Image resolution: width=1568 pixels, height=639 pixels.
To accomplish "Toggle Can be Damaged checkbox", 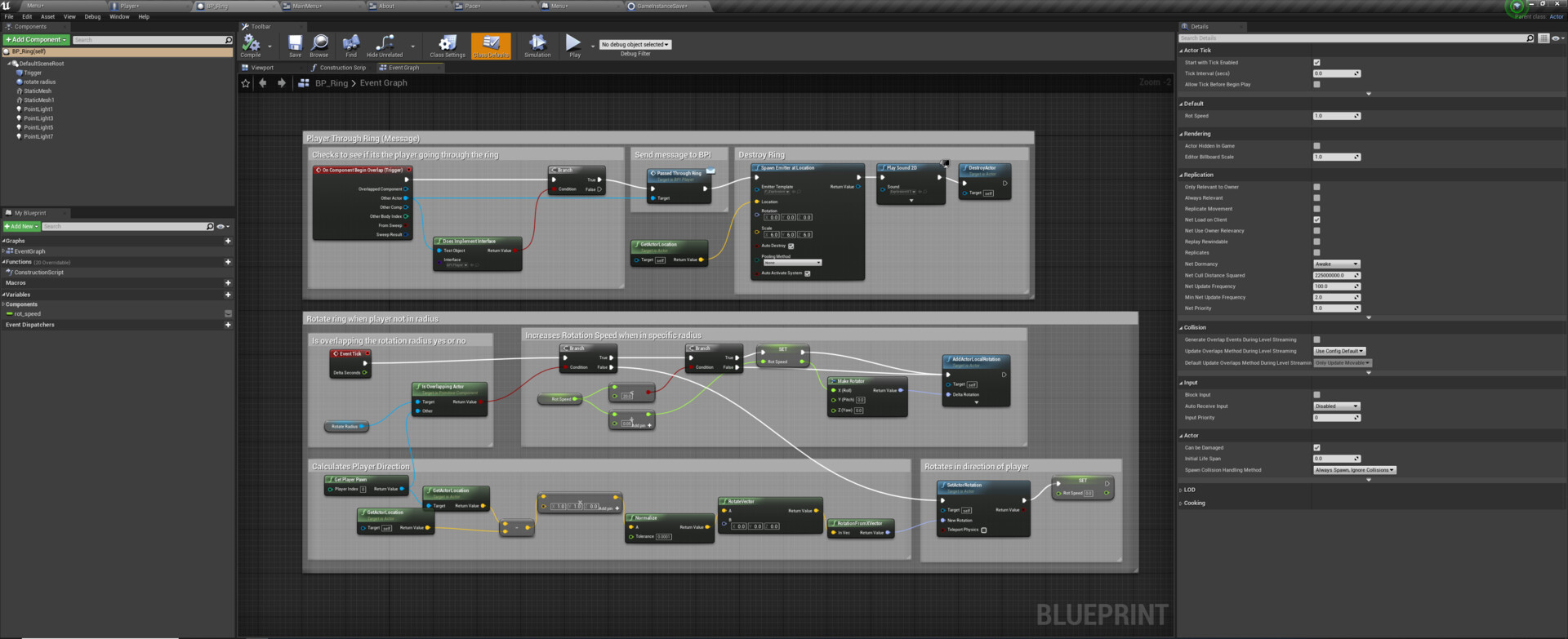I will (x=1316, y=447).
